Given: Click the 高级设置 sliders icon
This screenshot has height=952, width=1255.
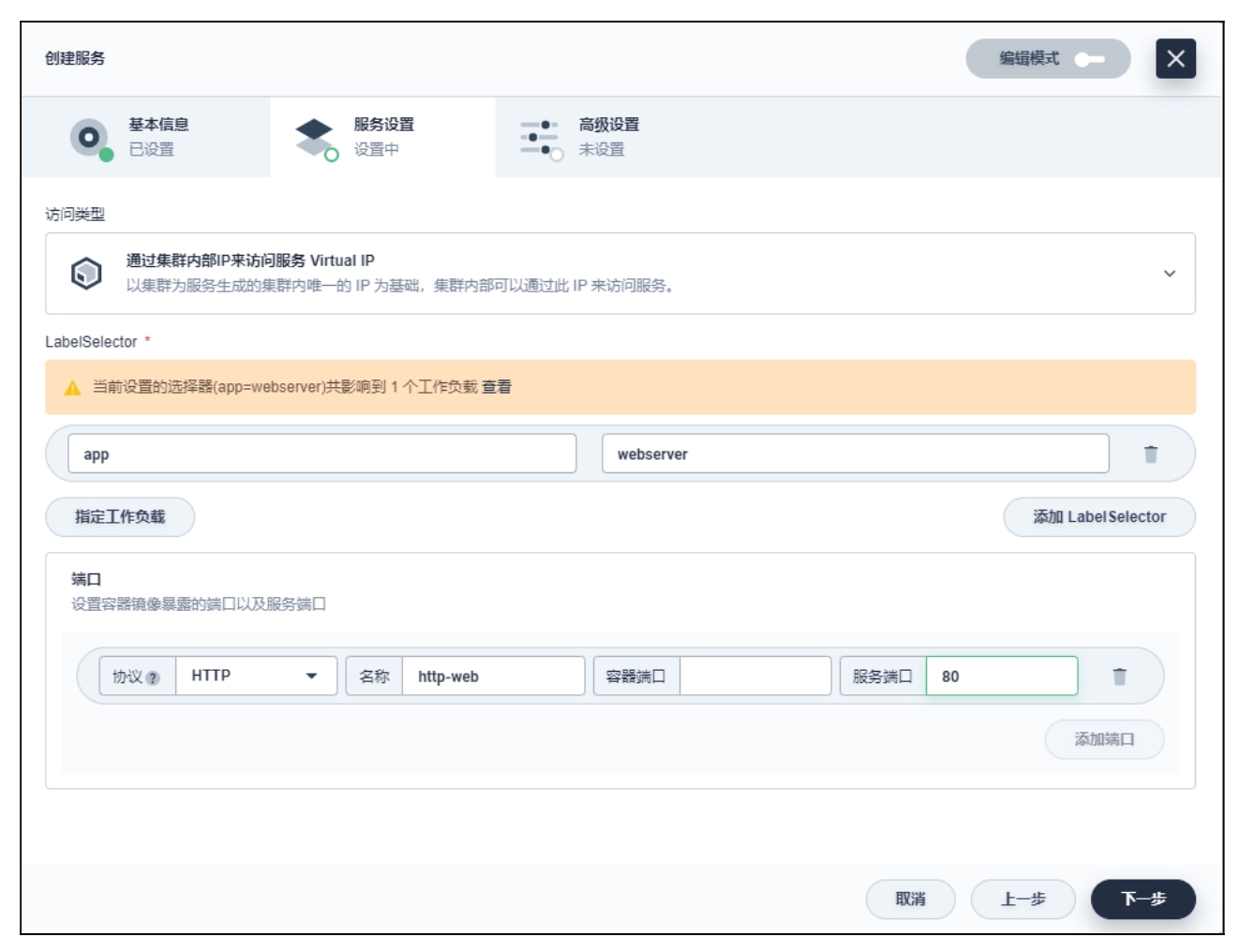Looking at the screenshot, I should 540,138.
